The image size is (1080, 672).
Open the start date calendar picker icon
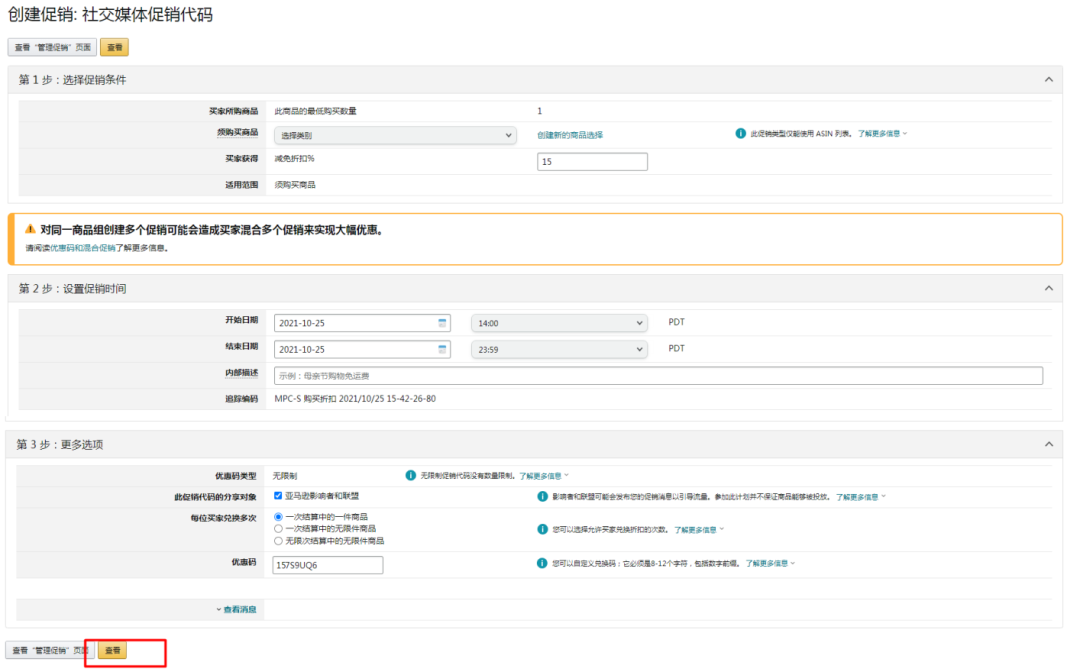tap(442, 323)
